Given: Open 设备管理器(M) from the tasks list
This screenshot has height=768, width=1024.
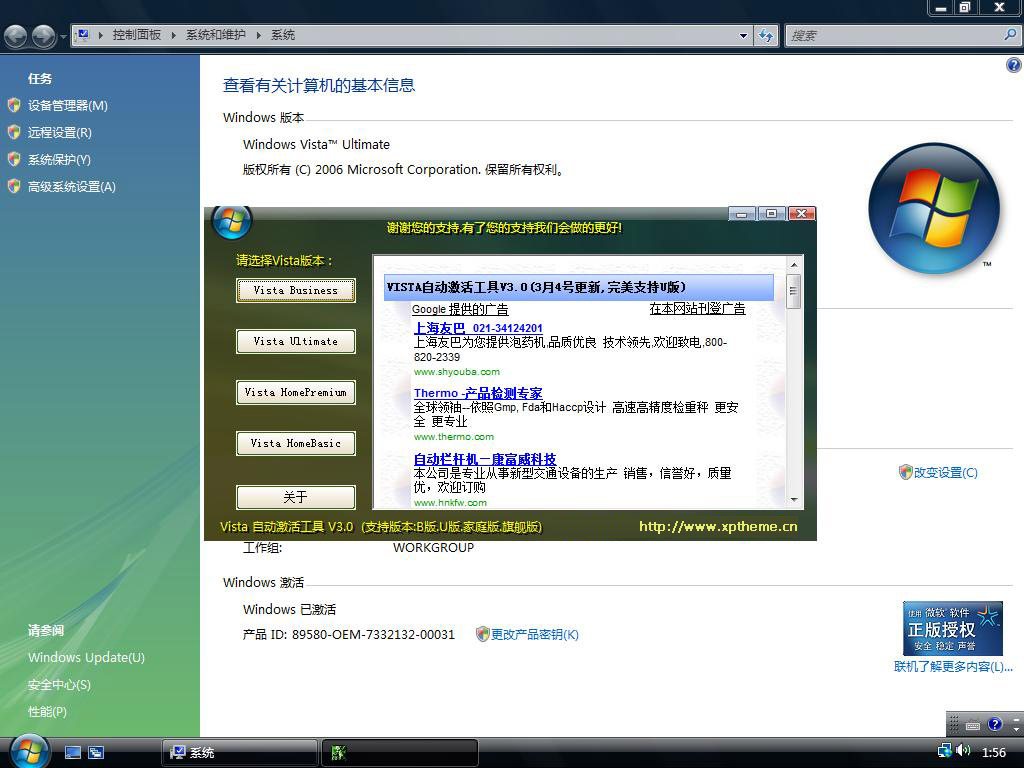Looking at the screenshot, I should pos(67,105).
